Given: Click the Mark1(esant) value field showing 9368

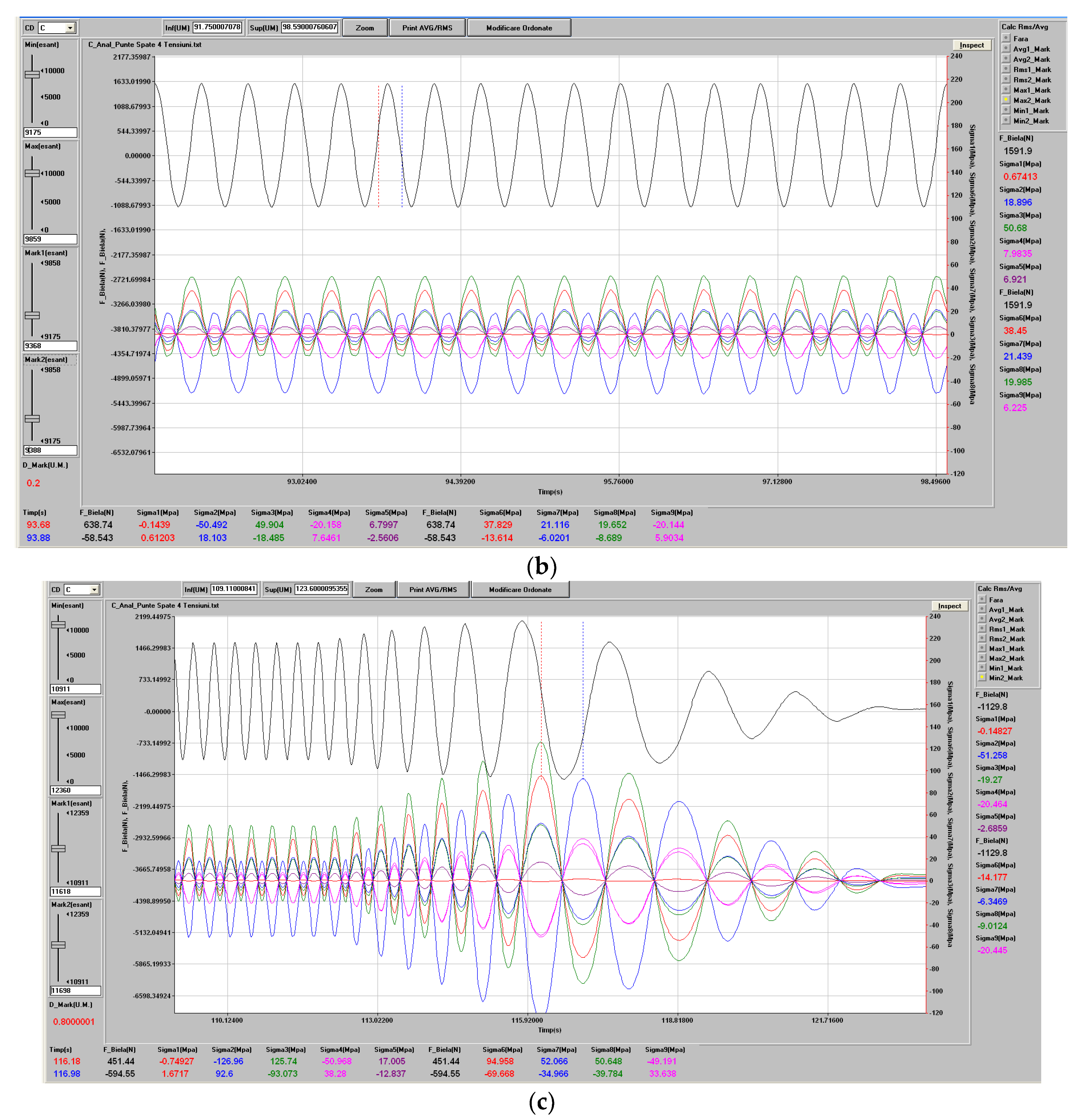Looking at the screenshot, I should [x=50, y=346].
